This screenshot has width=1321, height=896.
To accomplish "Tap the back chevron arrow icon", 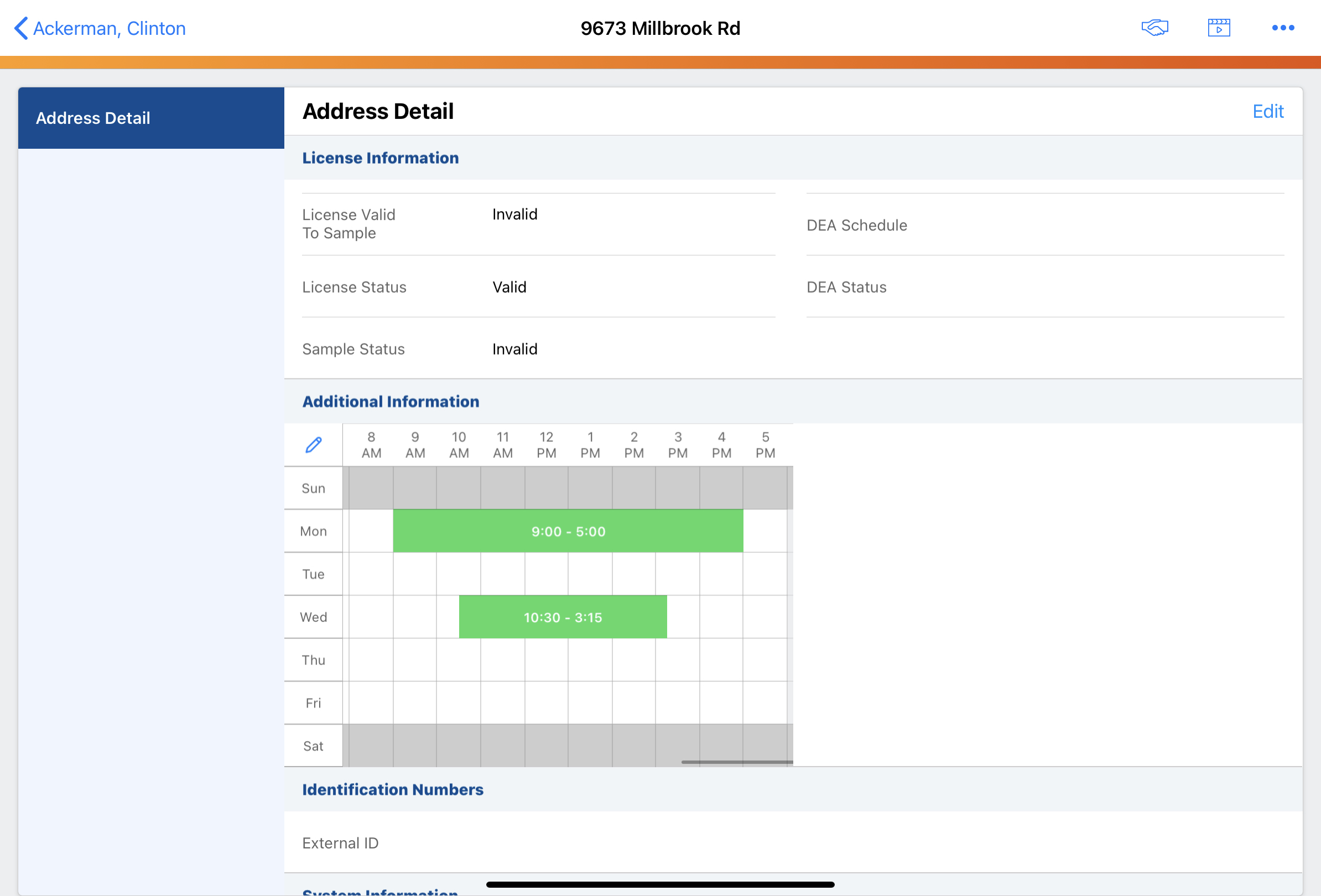I will (21, 28).
